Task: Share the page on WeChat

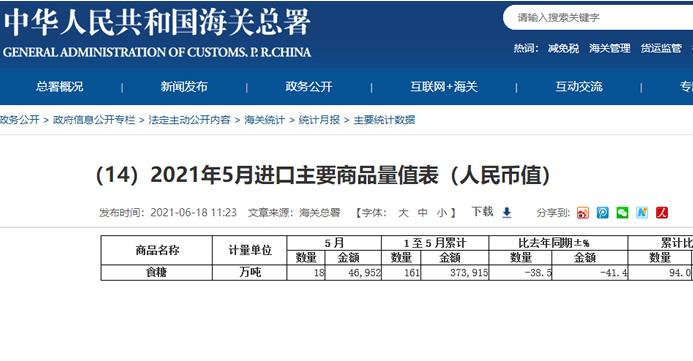Action: 622,213
